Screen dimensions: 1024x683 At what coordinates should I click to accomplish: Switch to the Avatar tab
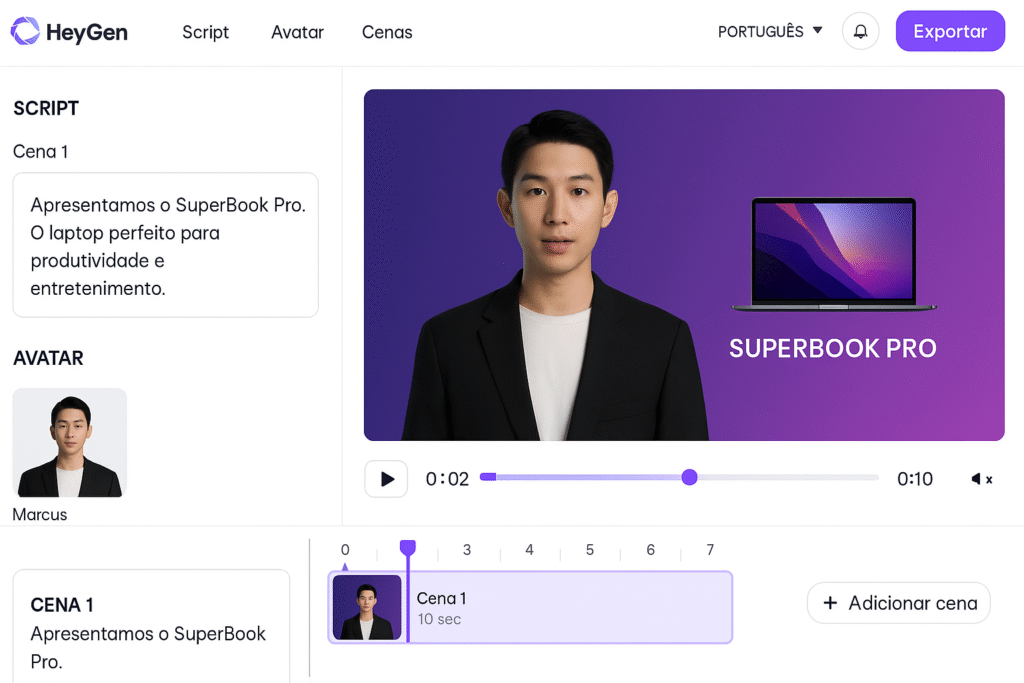click(x=297, y=32)
